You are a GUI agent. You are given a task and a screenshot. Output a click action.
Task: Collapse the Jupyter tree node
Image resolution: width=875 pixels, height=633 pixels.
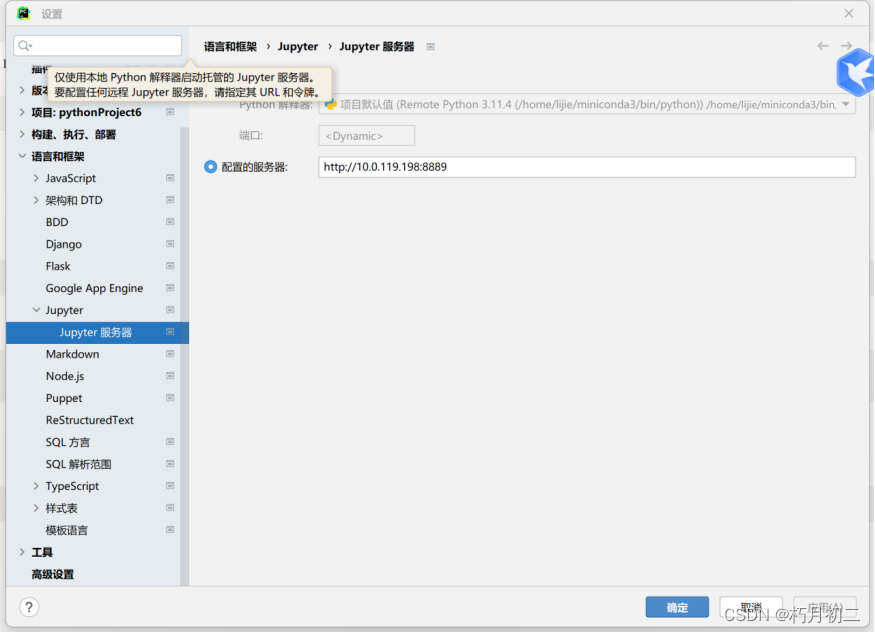coord(36,310)
